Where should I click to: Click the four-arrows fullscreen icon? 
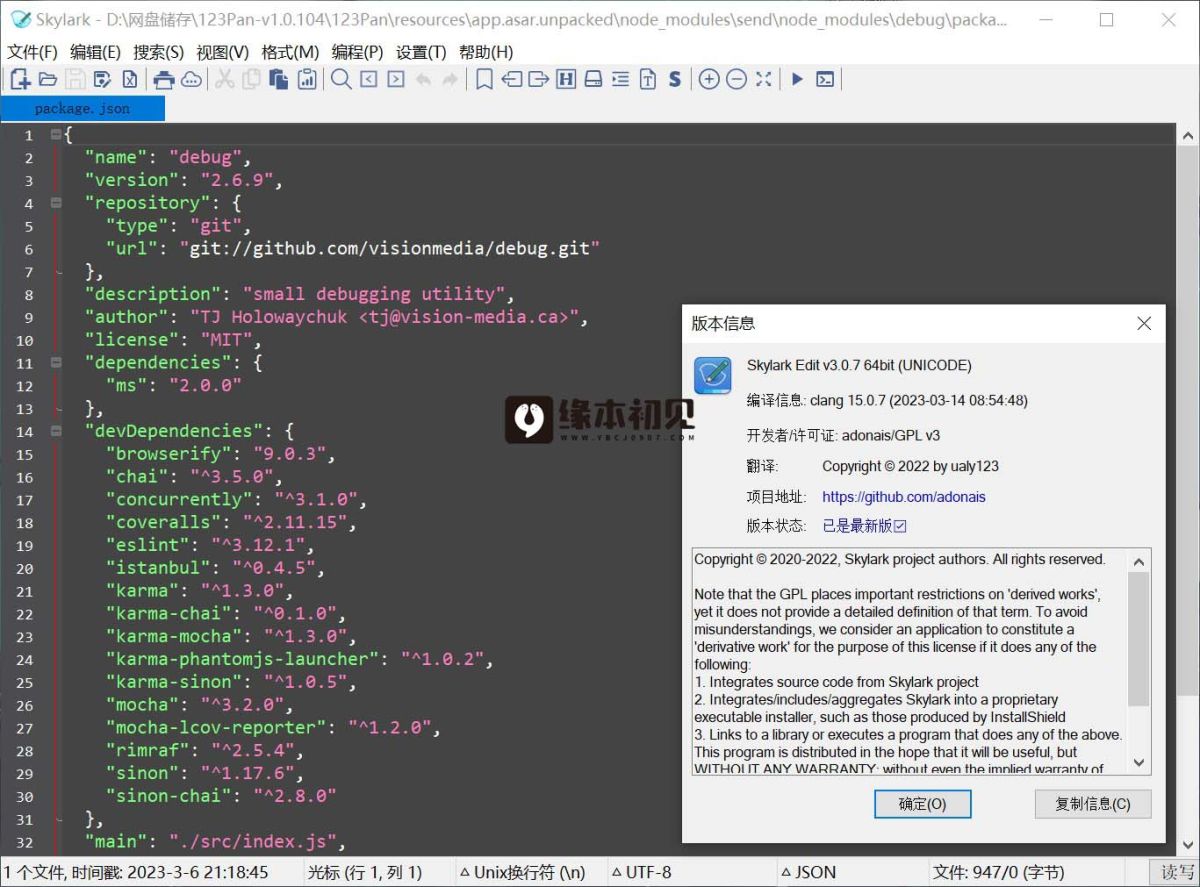tap(764, 80)
